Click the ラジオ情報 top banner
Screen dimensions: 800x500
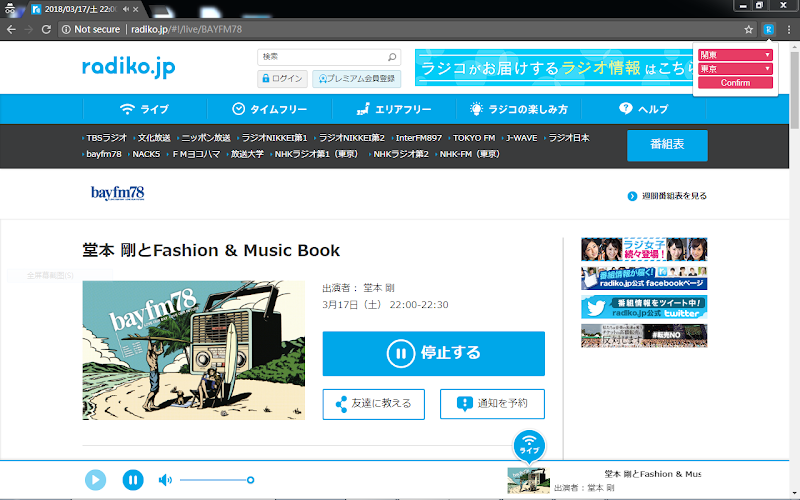pyautogui.click(x=554, y=67)
